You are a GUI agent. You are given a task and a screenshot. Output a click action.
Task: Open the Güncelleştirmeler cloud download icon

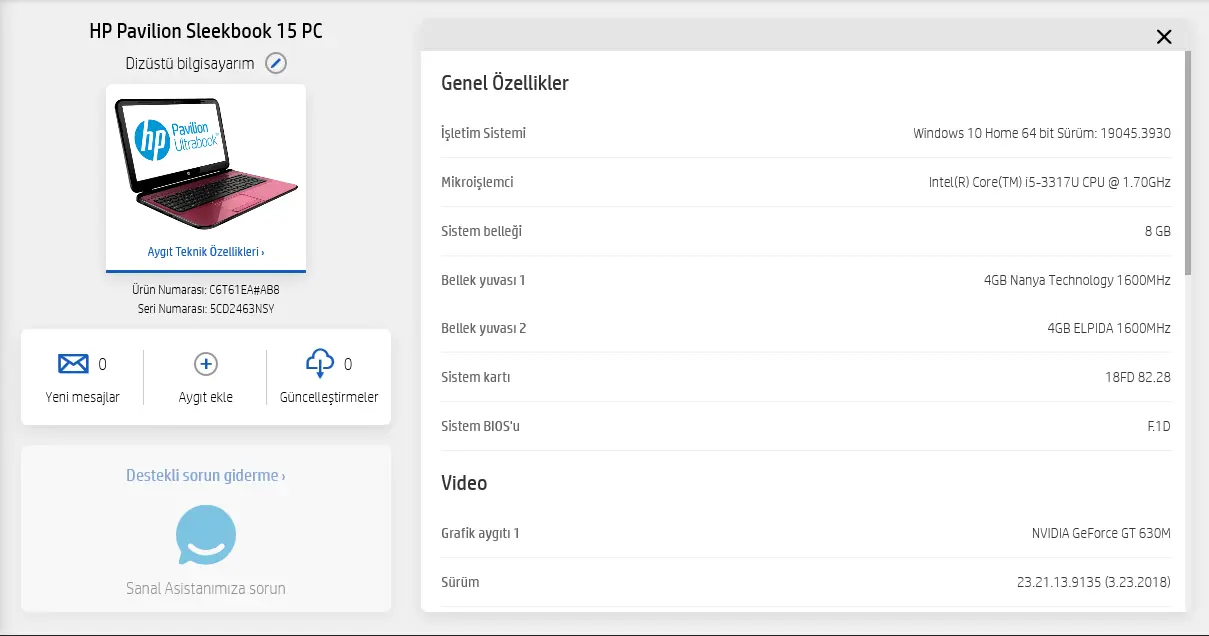click(x=320, y=364)
